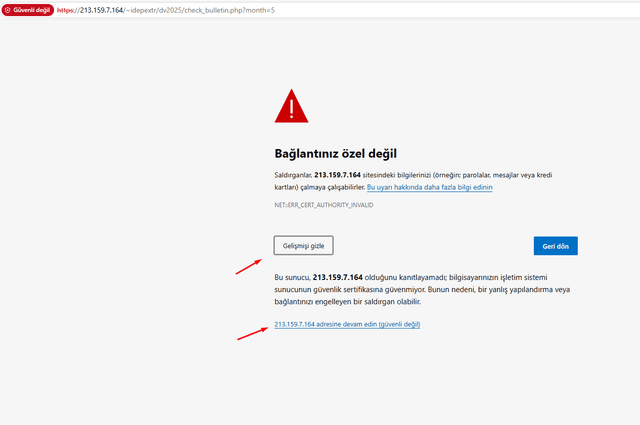Click the red warning triangle icon
640x425 pixels.
click(x=291, y=106)
